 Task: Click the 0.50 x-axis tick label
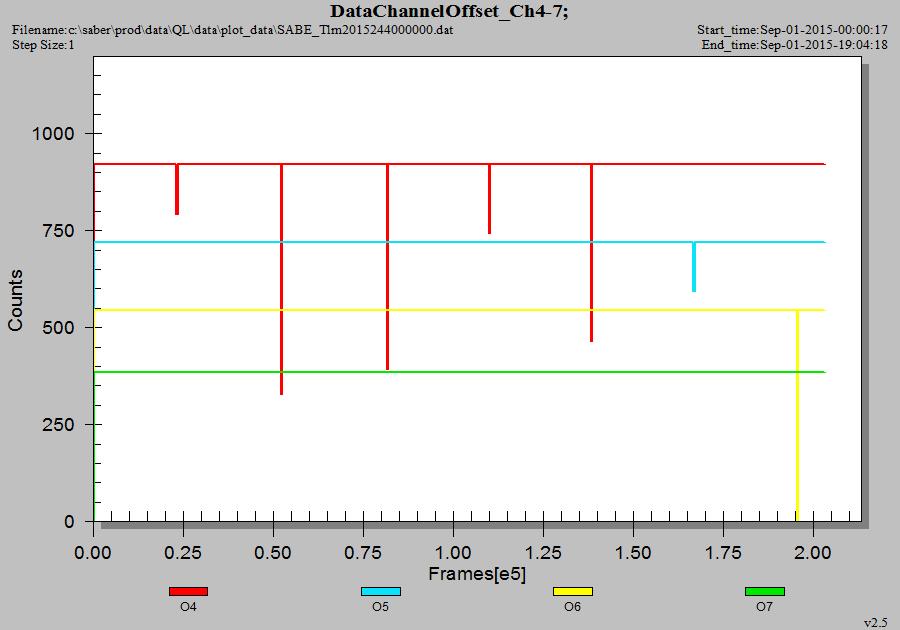coord(273,553)
